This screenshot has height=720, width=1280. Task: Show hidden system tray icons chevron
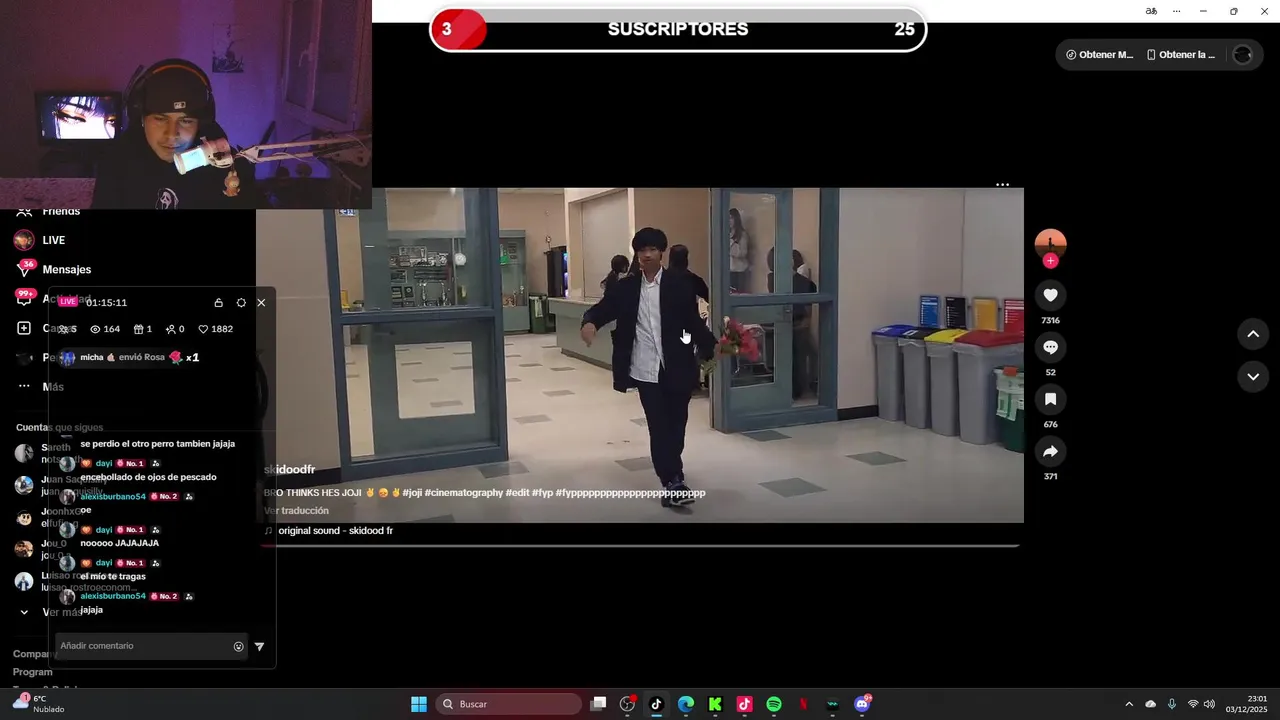(x=1129, y=704)
